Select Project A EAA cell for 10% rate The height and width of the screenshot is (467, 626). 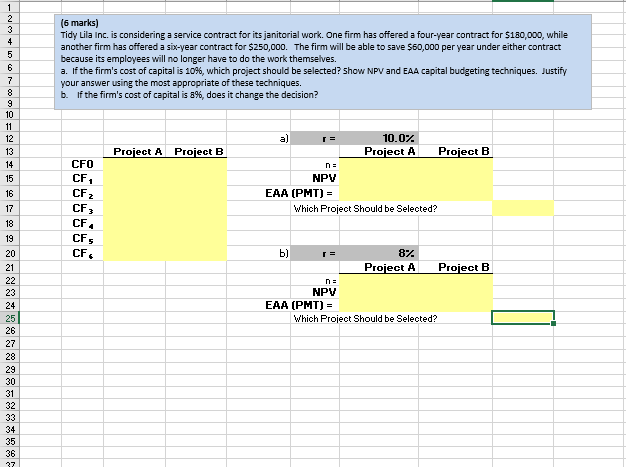[379, 194]
